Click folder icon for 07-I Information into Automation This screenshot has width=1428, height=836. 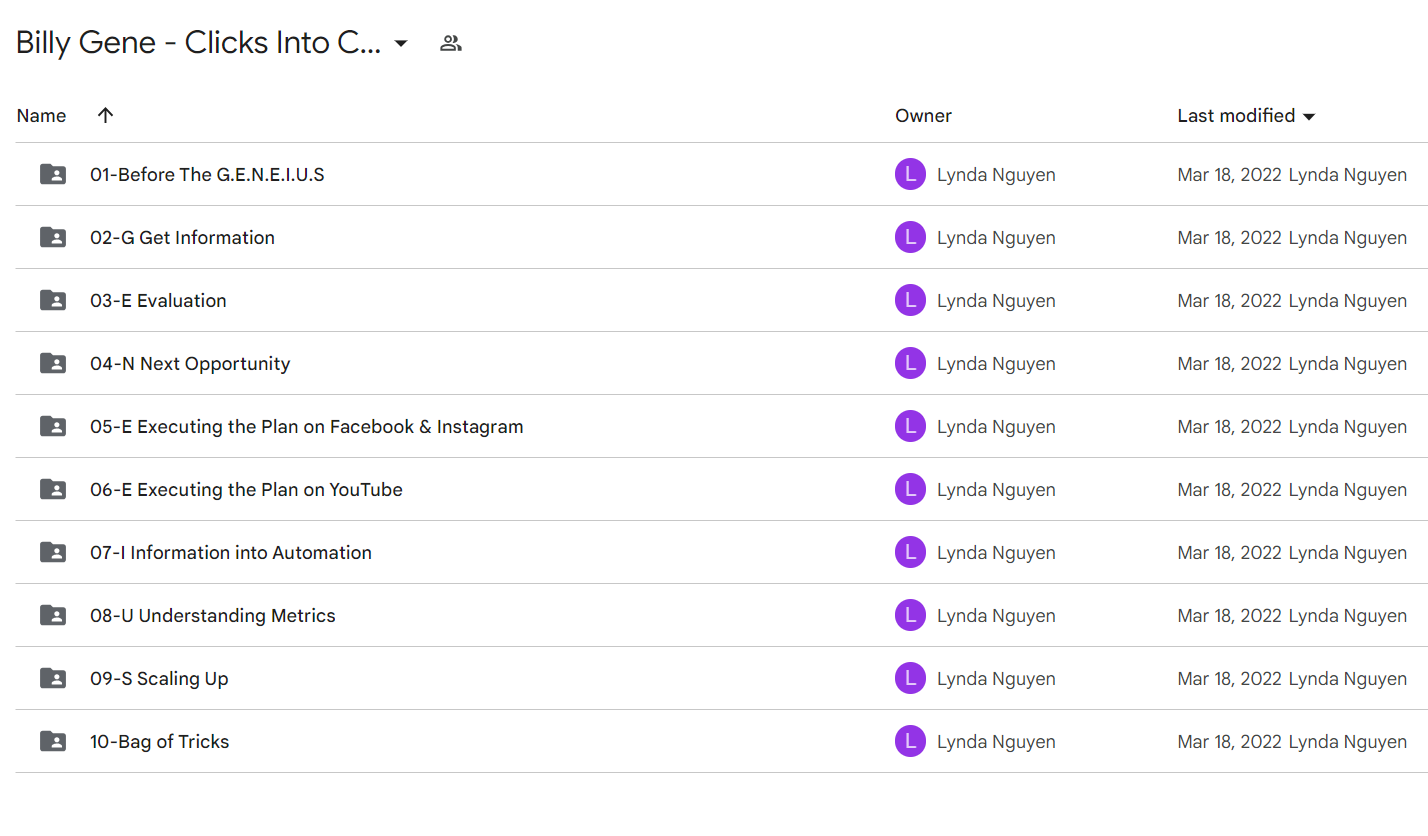click(x=53, y=552)
